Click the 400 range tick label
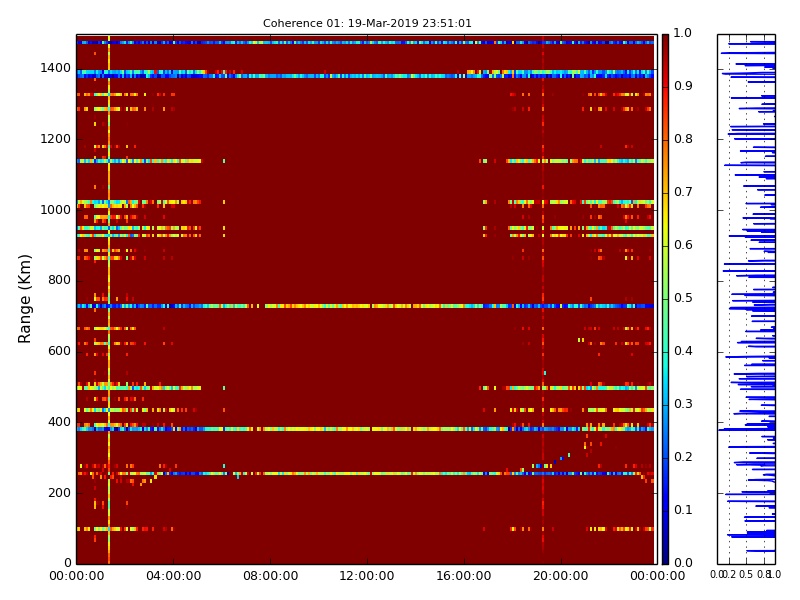This screenshot has height=600, width=800. click(59, 422)
